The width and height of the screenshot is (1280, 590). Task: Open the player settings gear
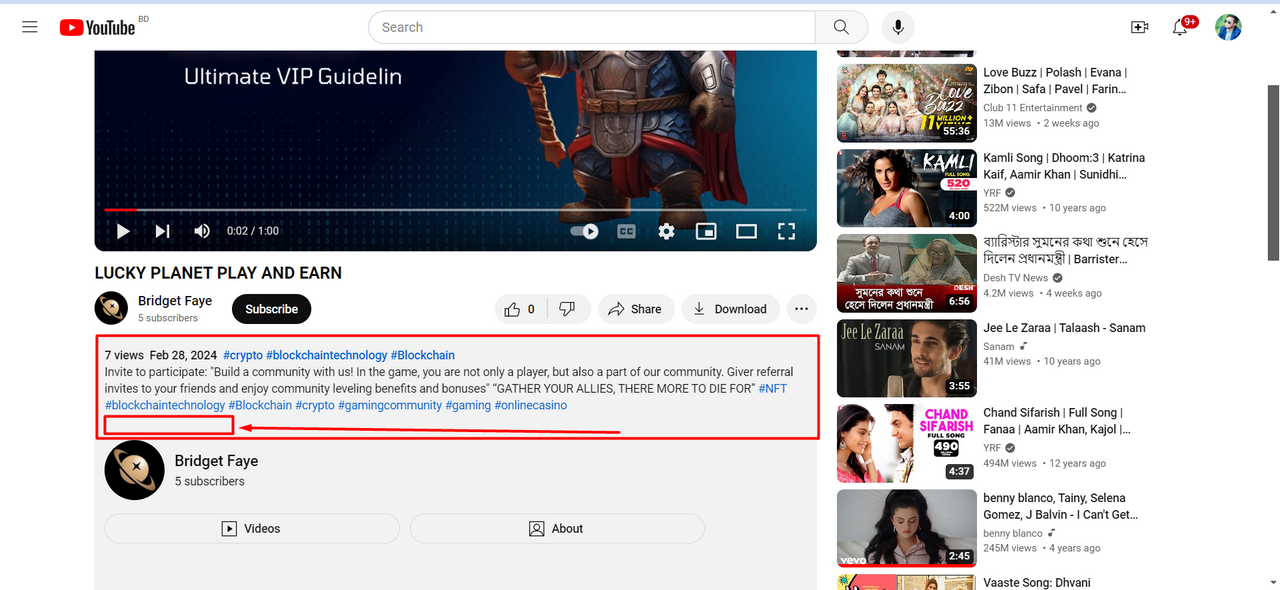point(666,231)
